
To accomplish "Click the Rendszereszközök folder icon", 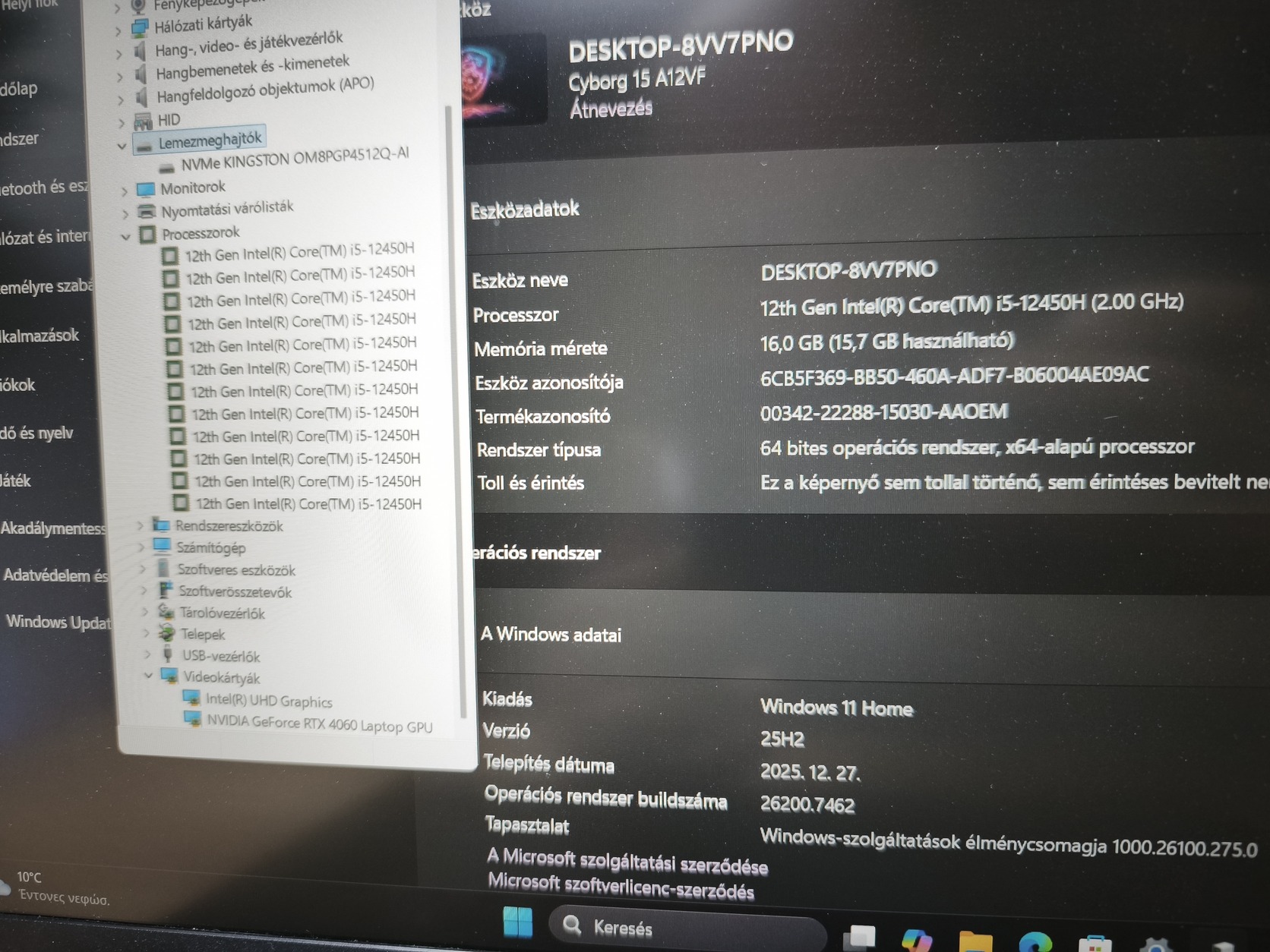I will pyautogui.click(x=160, y=525).
